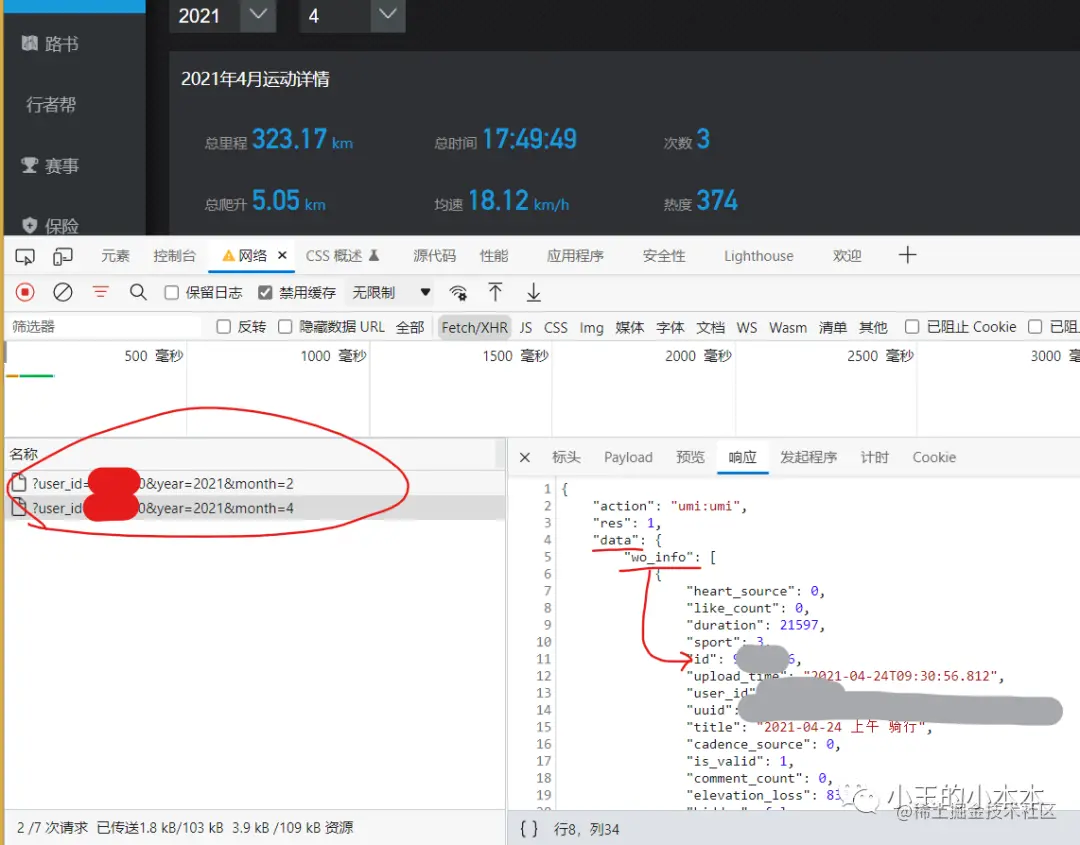This screenshot has height=845, width=1080.
Task: Click the network timeline overview bar
Action: pos(541,388)
